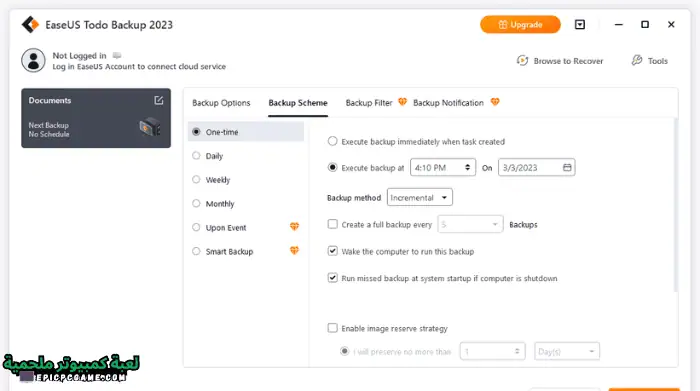Switch to the Backup Options tab

point(221,103)
